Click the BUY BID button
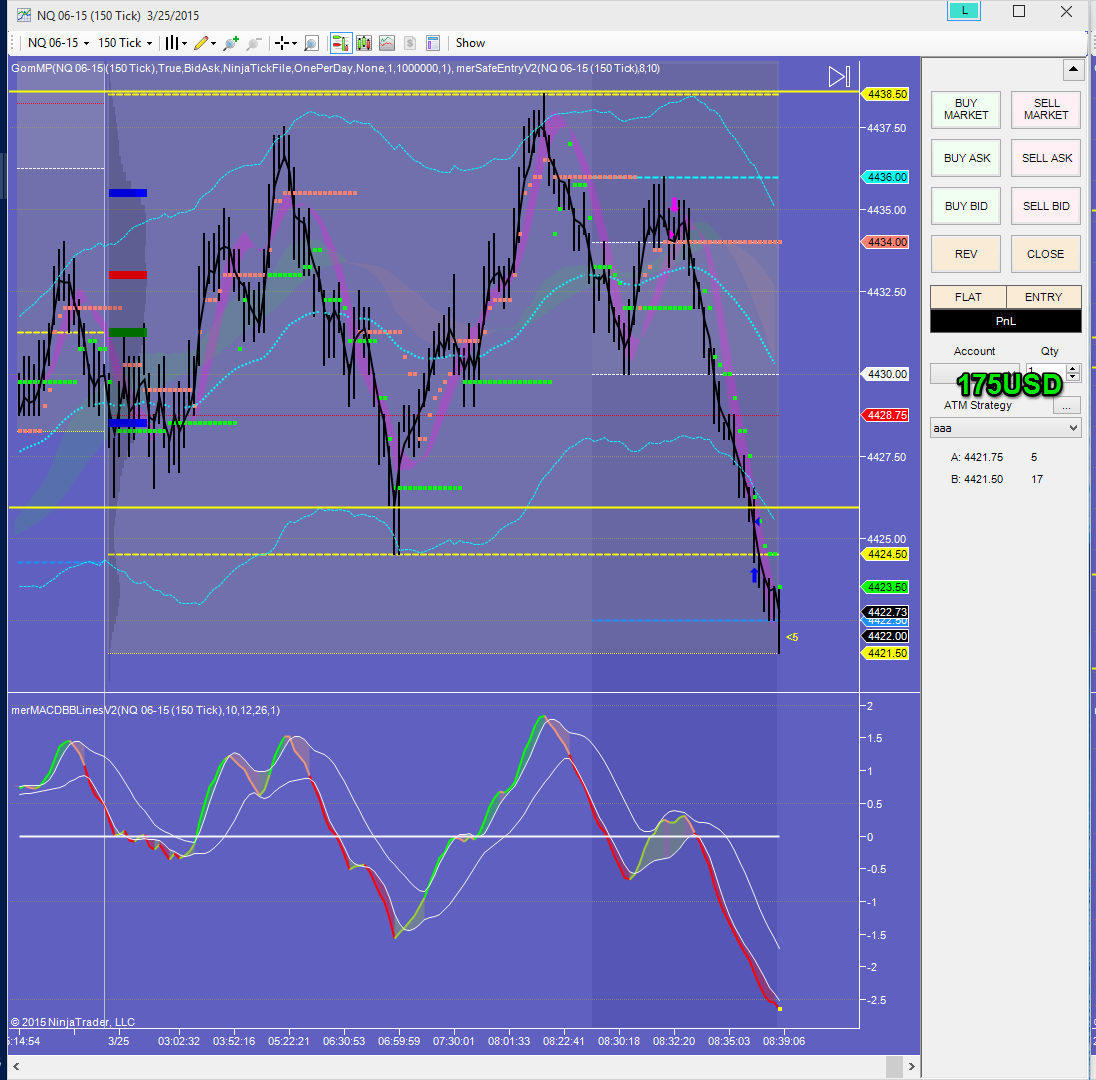 (966, 206)
